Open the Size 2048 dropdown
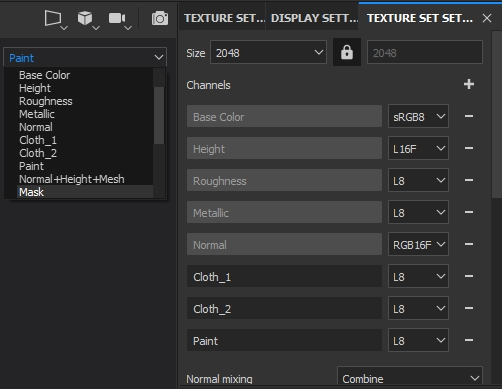 [x=268, y=52]
